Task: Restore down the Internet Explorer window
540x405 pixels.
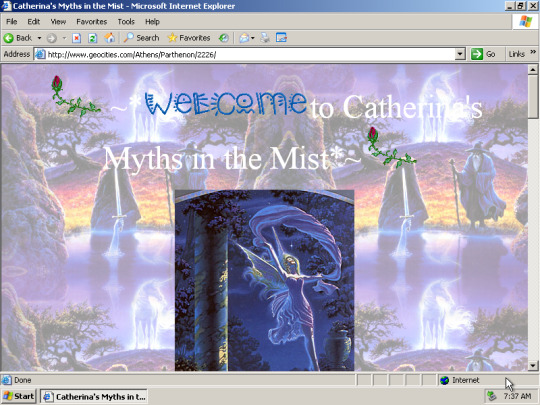Action: [521, 6]
